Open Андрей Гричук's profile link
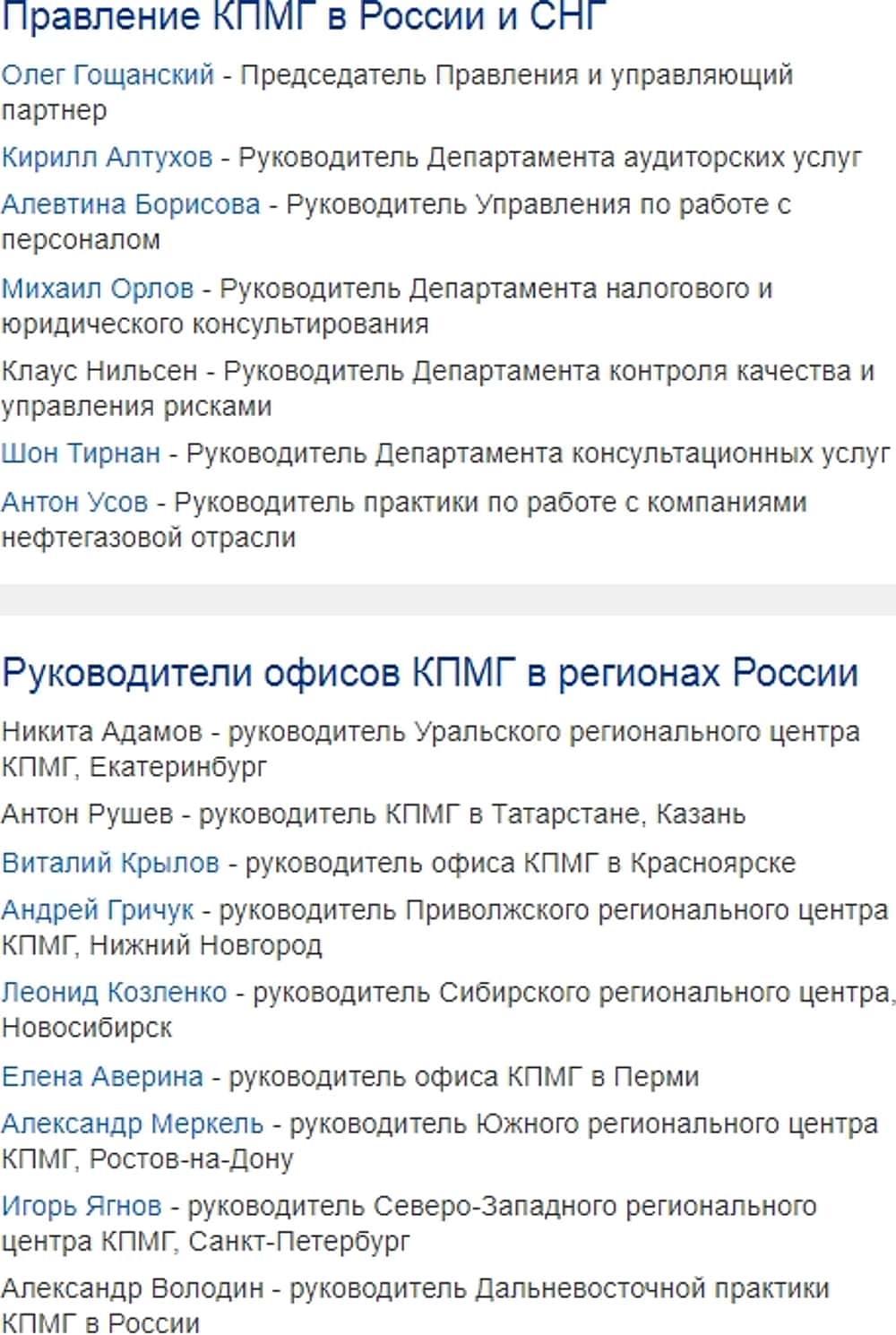 pos(98,910)
